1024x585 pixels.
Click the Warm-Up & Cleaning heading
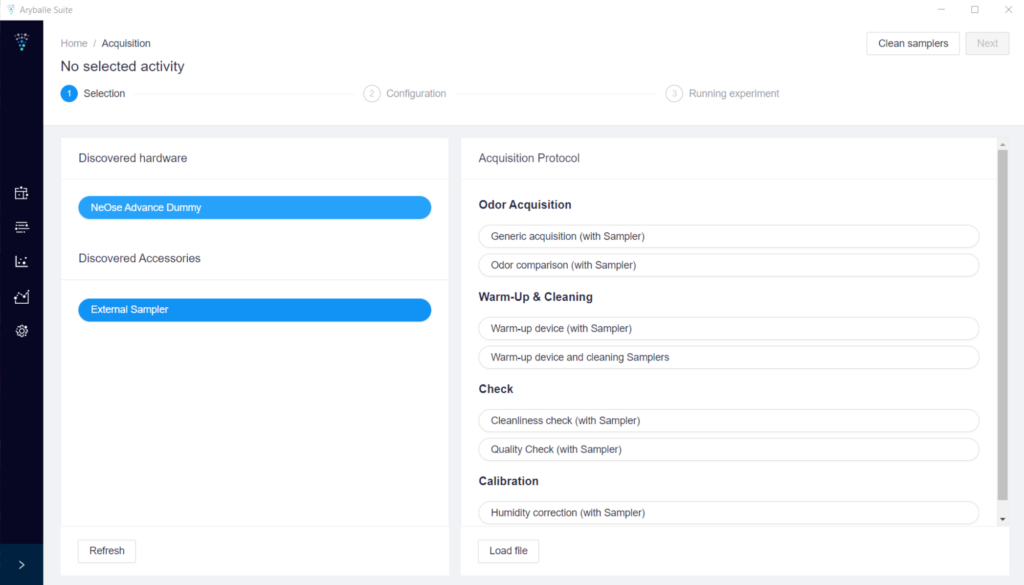coord(536,297)
